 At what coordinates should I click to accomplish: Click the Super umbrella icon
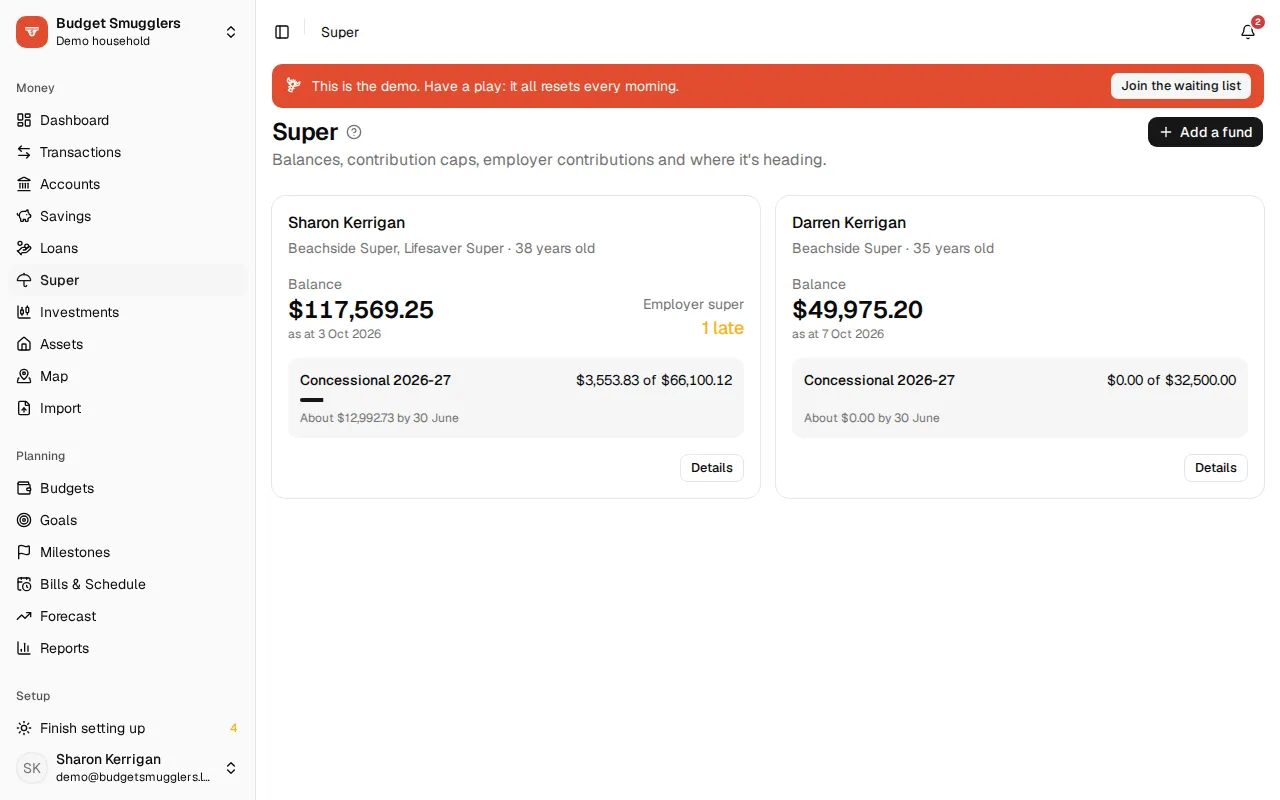(x=24, y=280)
